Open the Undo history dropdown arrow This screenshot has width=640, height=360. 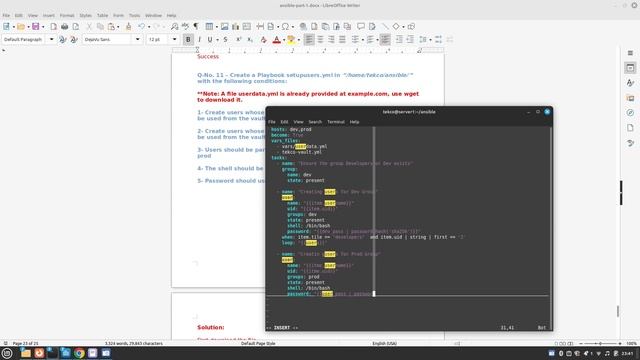coord(149,27)
